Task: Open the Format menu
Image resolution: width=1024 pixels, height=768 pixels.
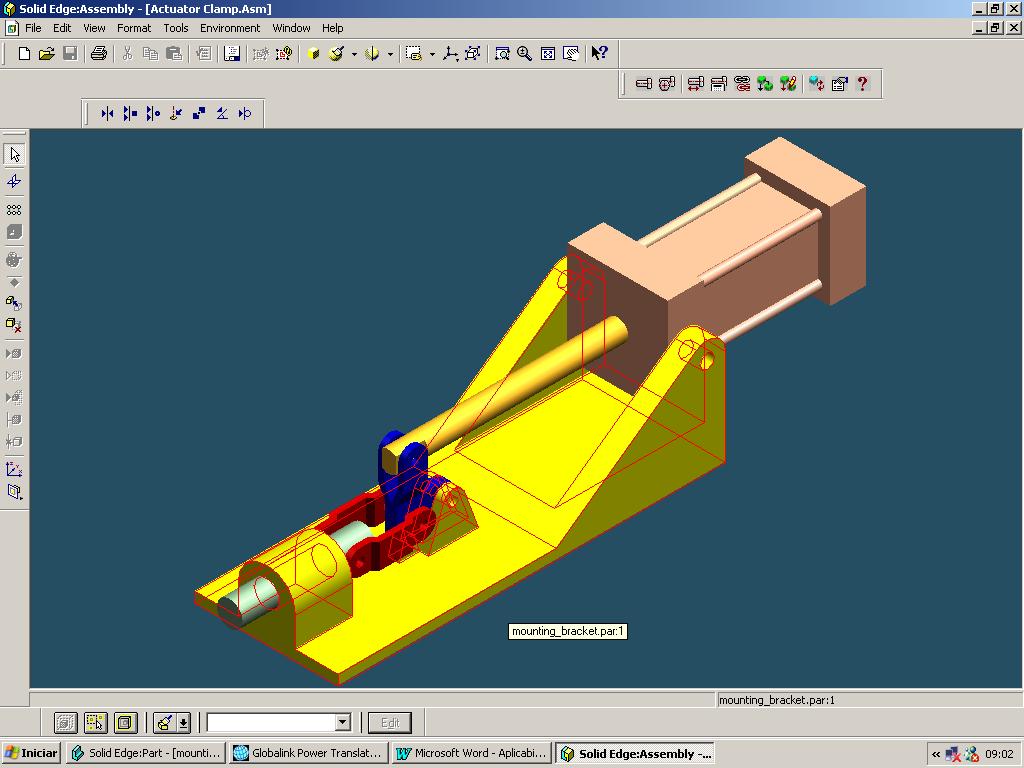Action: coord(134,28)
